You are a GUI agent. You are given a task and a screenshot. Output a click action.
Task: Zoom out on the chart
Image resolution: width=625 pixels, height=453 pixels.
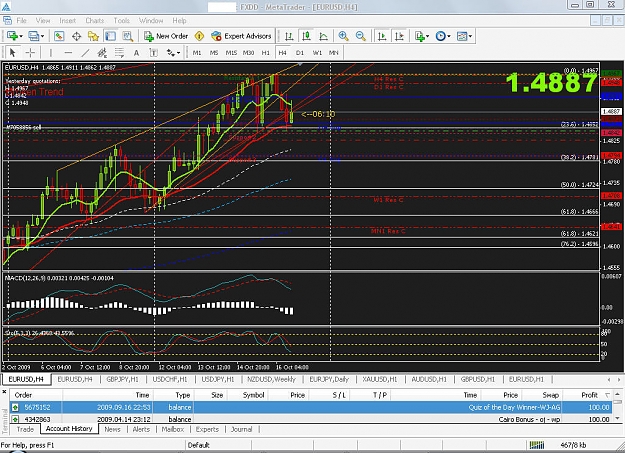[361, 36]
